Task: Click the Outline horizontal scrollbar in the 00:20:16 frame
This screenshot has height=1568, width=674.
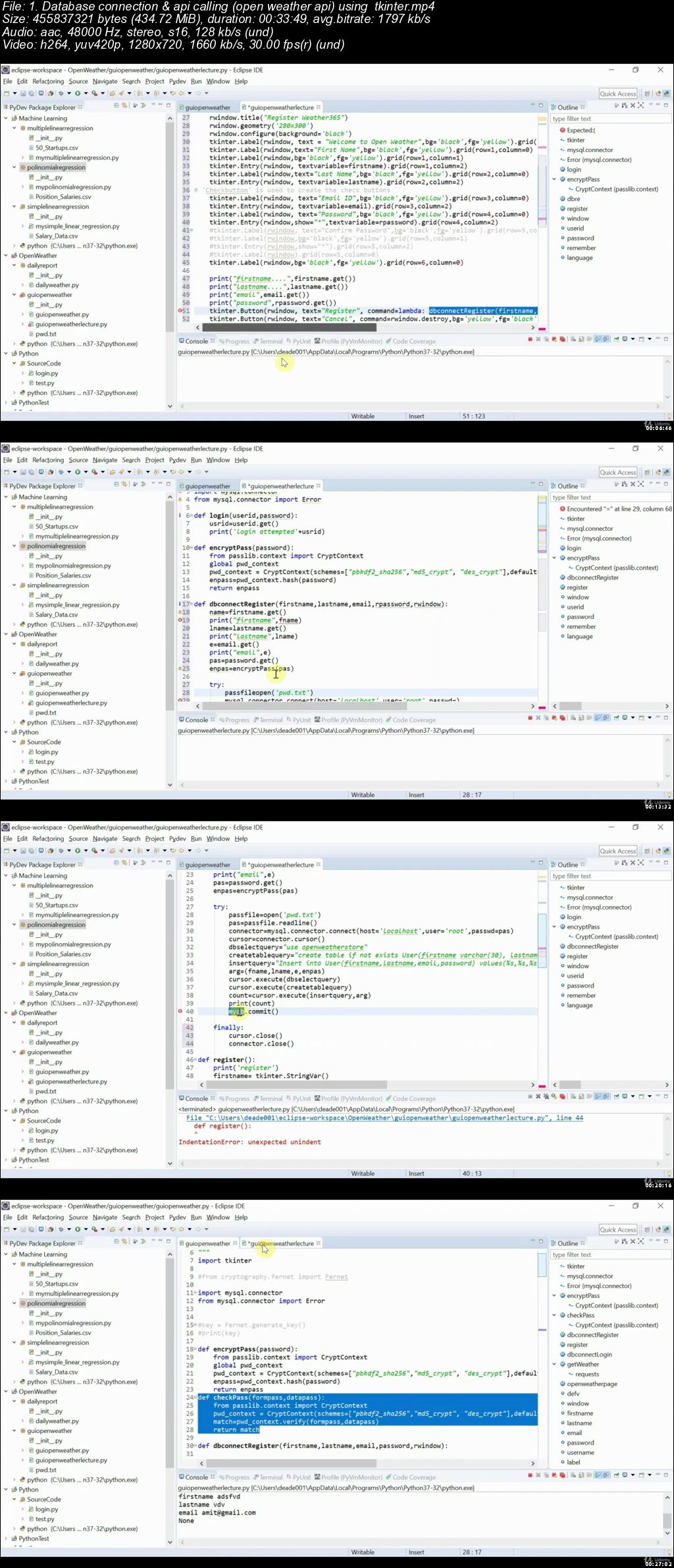Action: pos(570,1085)
